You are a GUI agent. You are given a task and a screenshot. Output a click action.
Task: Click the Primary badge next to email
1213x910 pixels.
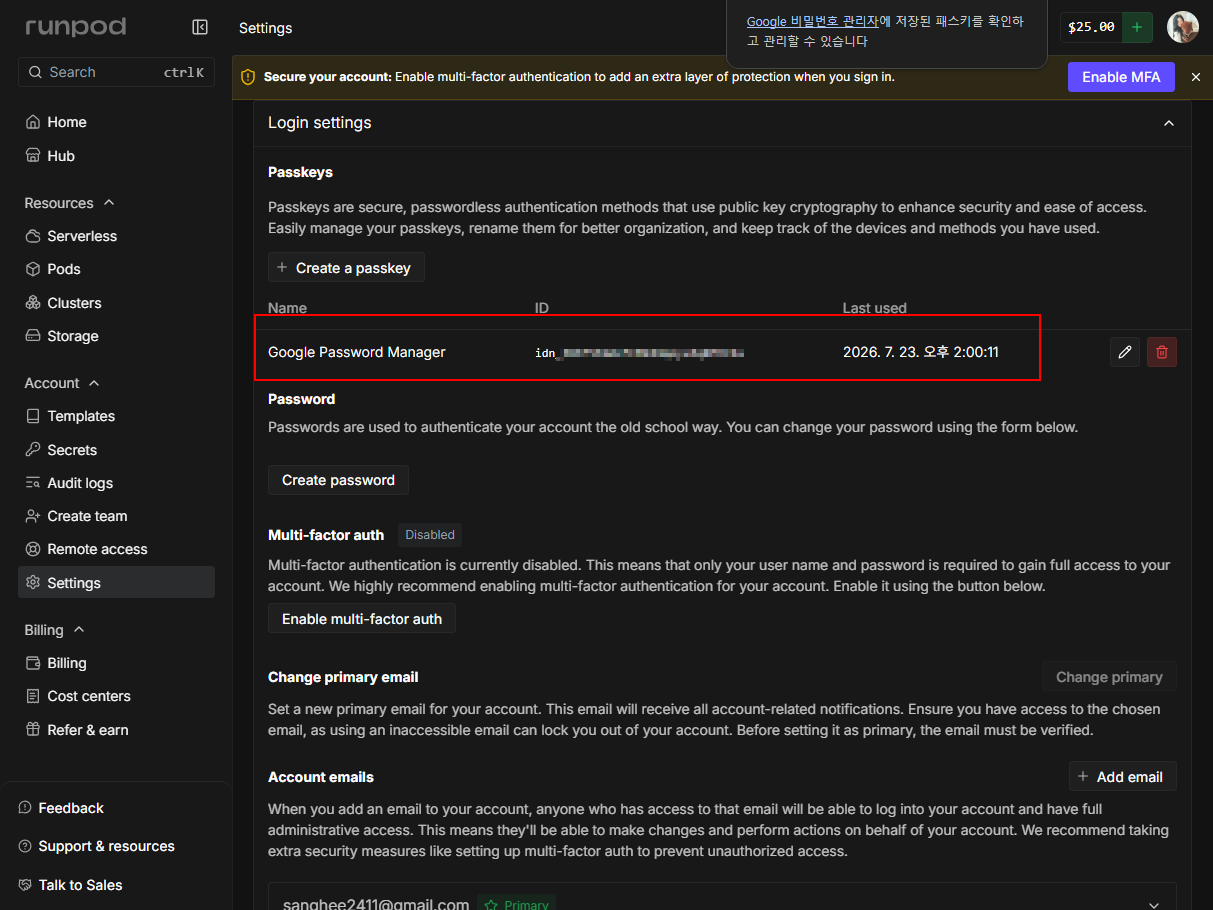pos(516,904)
